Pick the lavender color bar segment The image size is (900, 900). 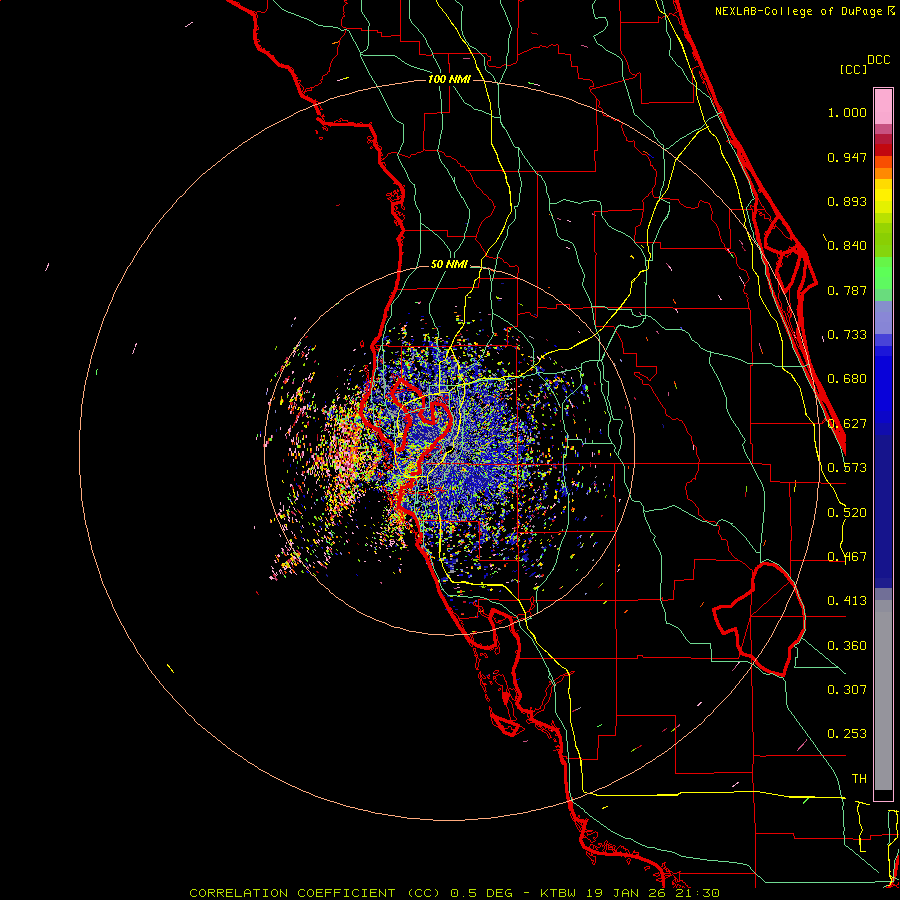click(x=883, y=317)
